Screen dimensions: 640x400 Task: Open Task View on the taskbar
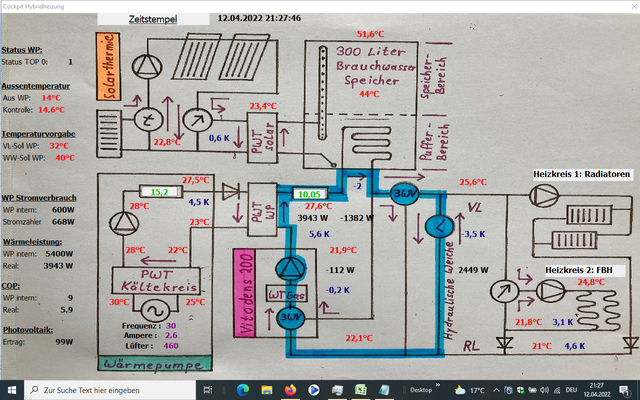click(208, 390)
